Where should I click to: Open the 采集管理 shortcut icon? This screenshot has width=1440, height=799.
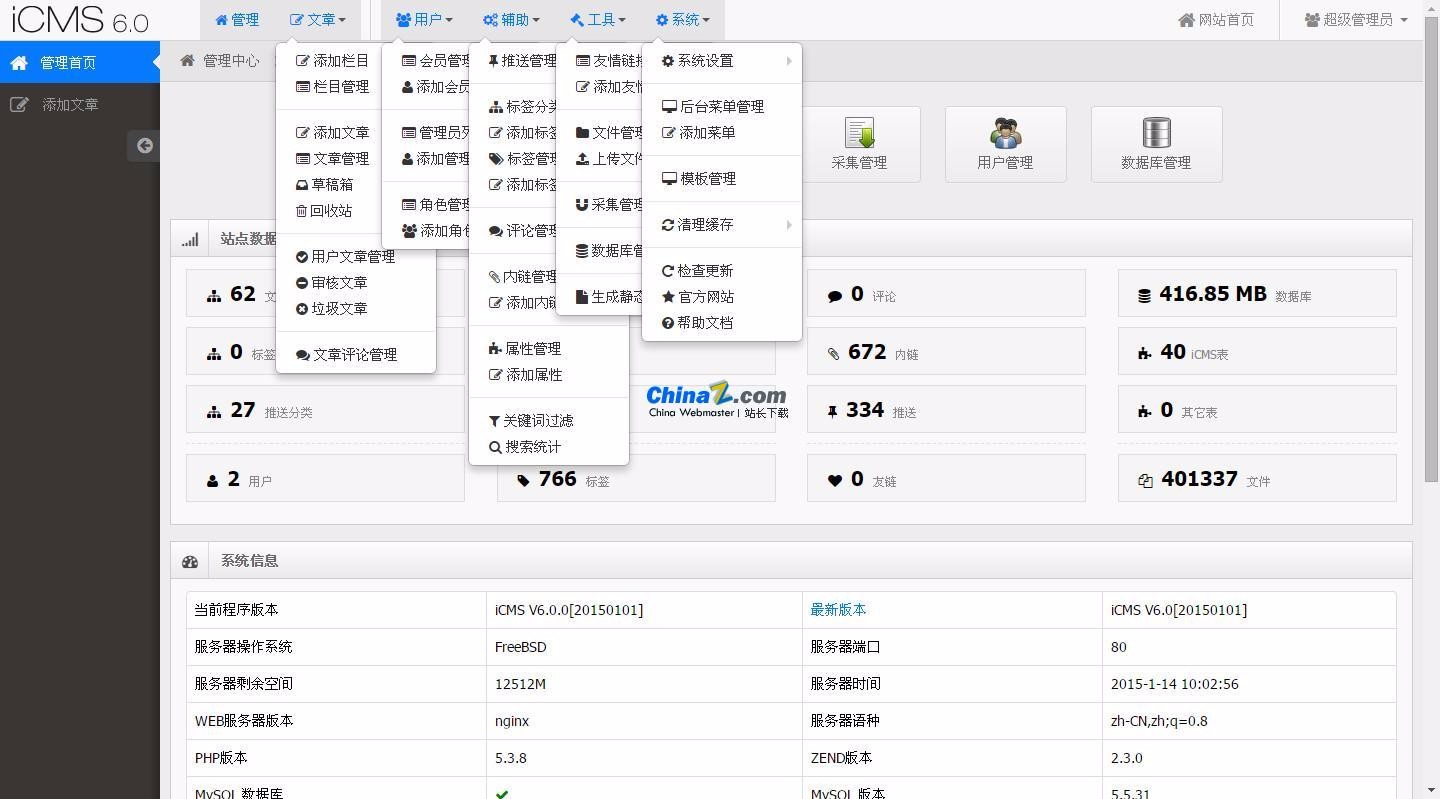click(x=859, y=144)
